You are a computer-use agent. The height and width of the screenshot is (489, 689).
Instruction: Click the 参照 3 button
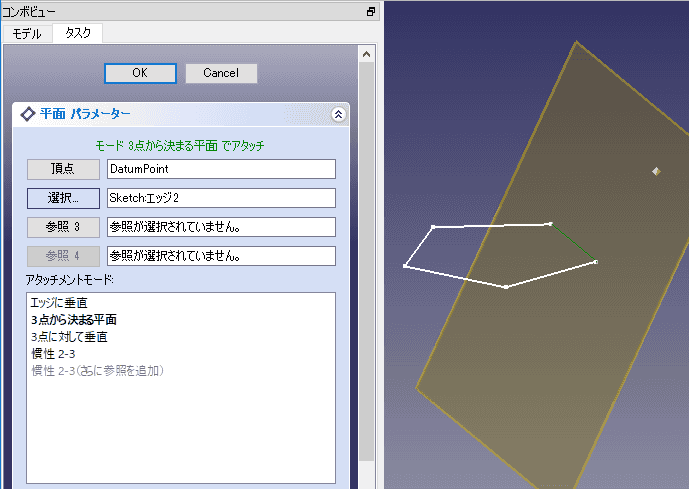point(63,227)
